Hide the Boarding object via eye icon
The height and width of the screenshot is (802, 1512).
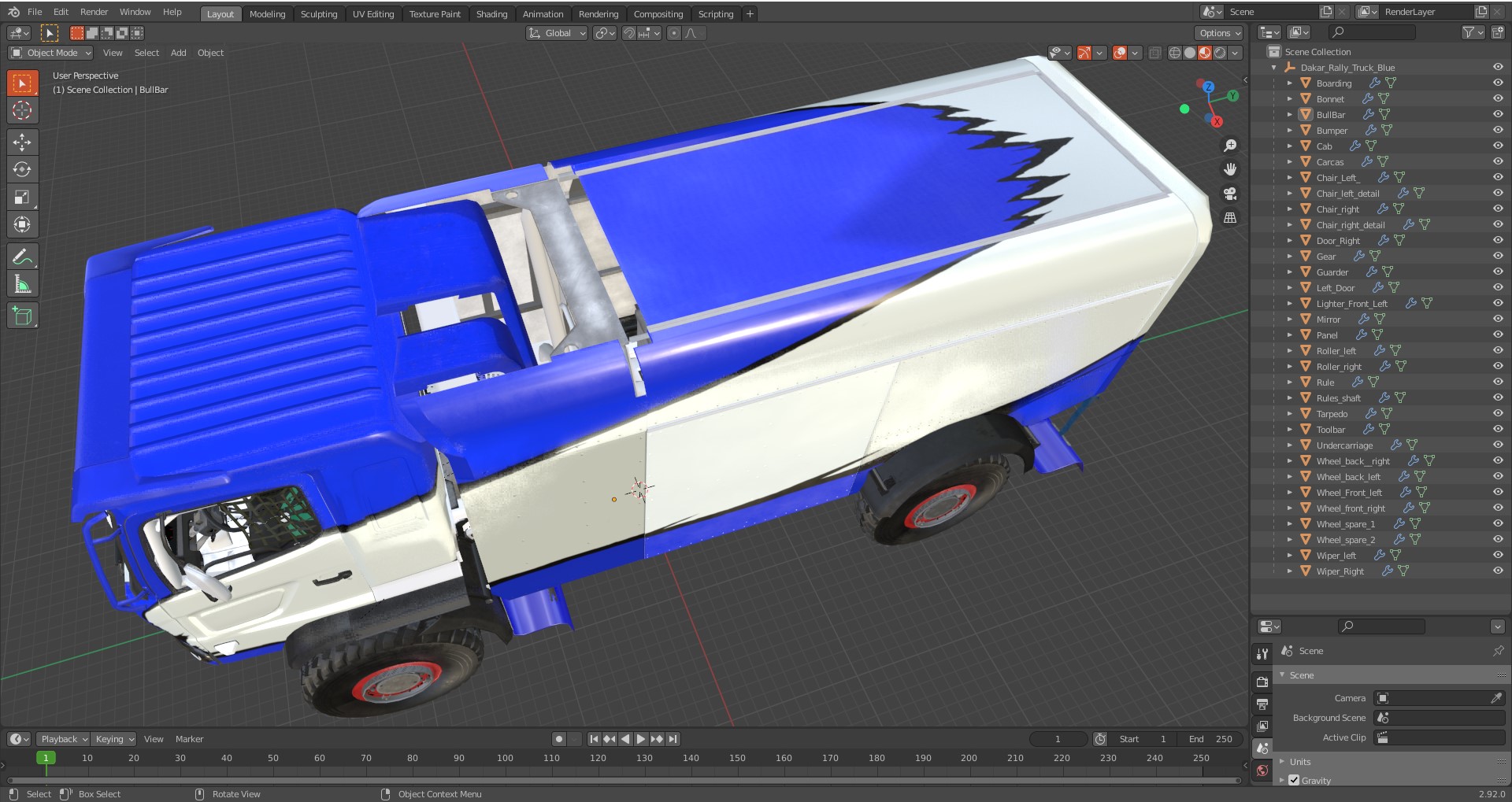pos(1498,83)
